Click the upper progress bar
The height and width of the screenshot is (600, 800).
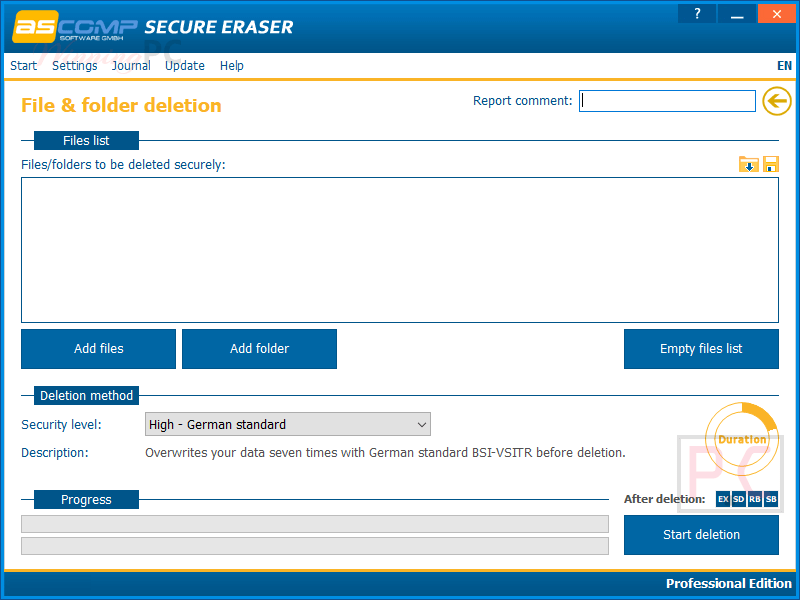[314, 524]
